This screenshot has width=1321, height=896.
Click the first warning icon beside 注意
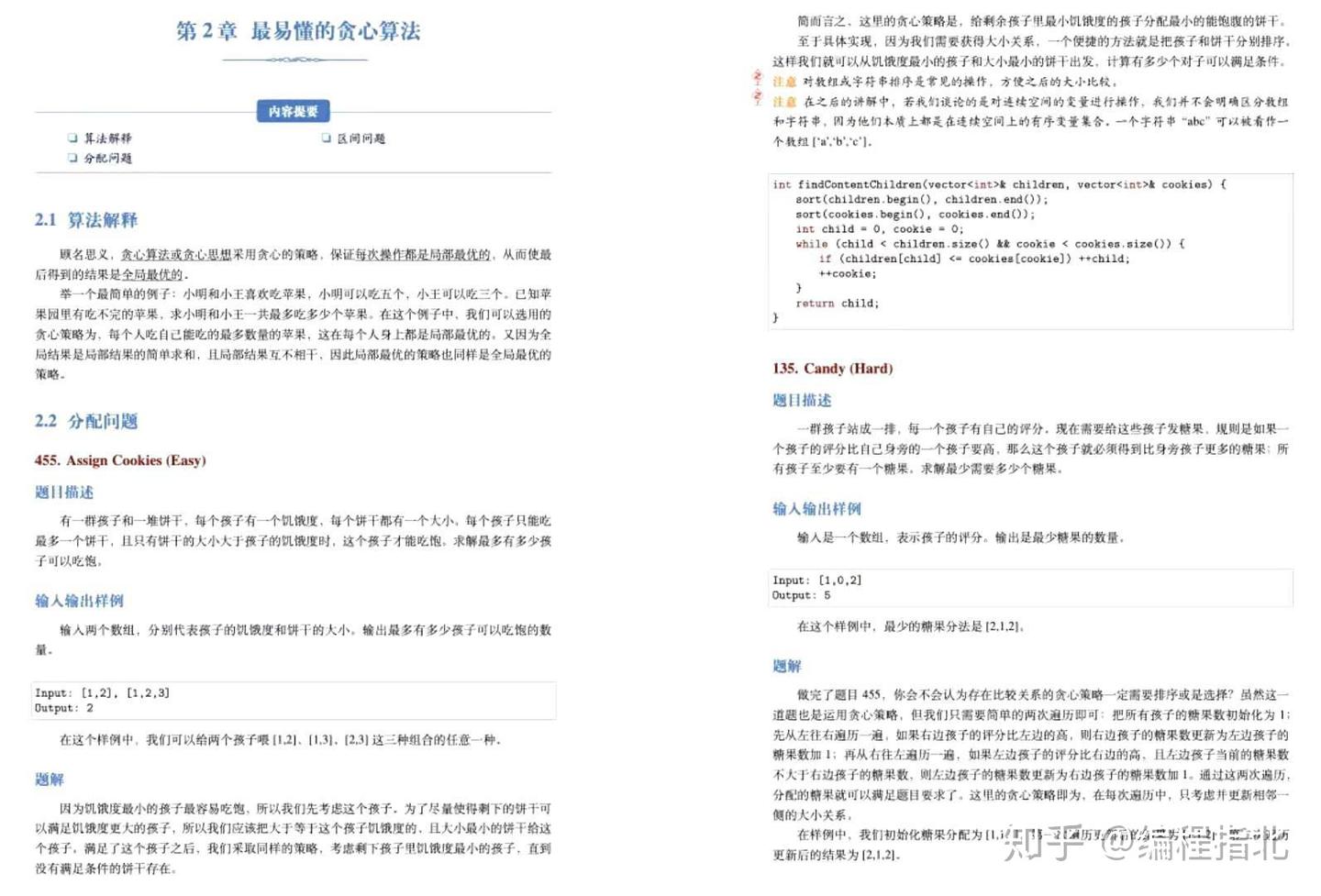[757, 77]
